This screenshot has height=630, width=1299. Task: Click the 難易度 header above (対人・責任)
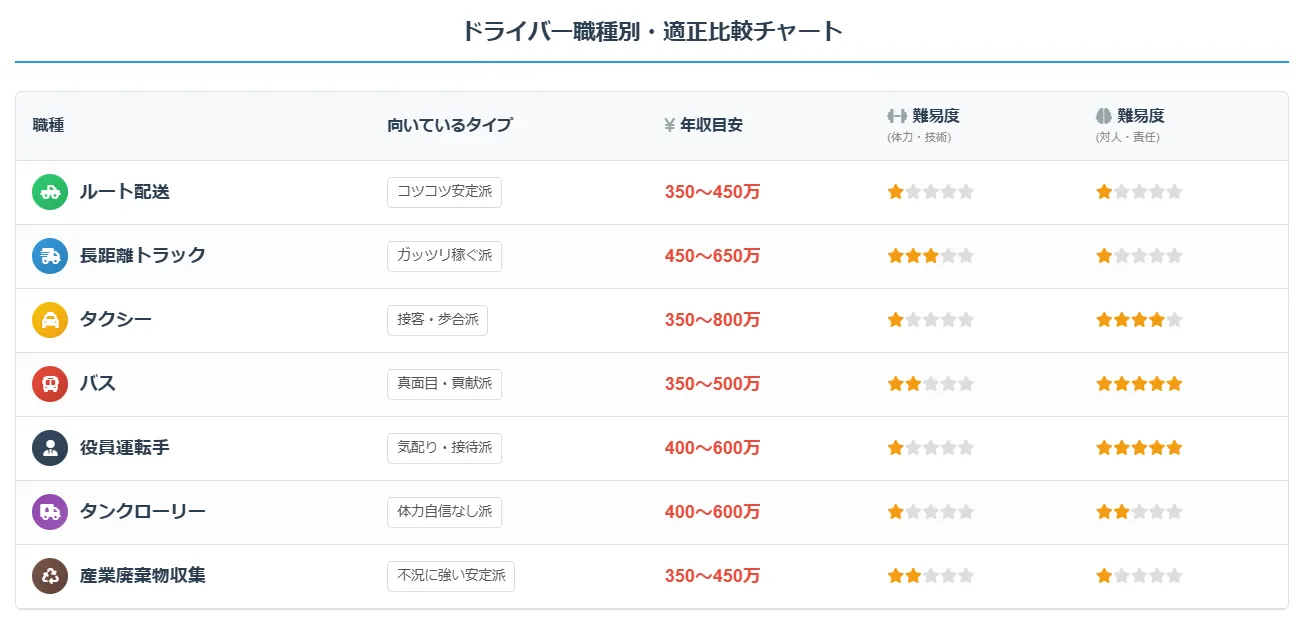[1141, 116]
